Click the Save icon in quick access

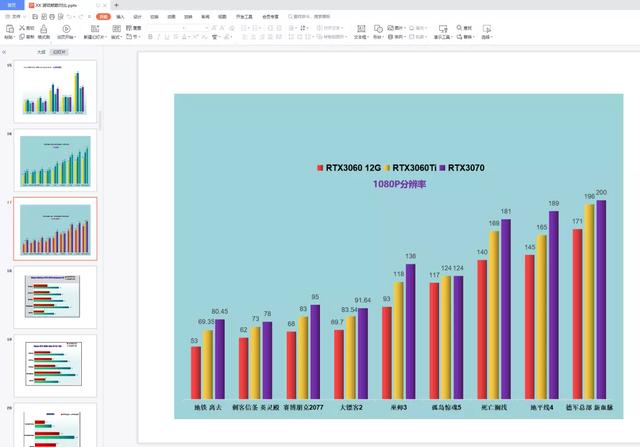click(35, 17)
